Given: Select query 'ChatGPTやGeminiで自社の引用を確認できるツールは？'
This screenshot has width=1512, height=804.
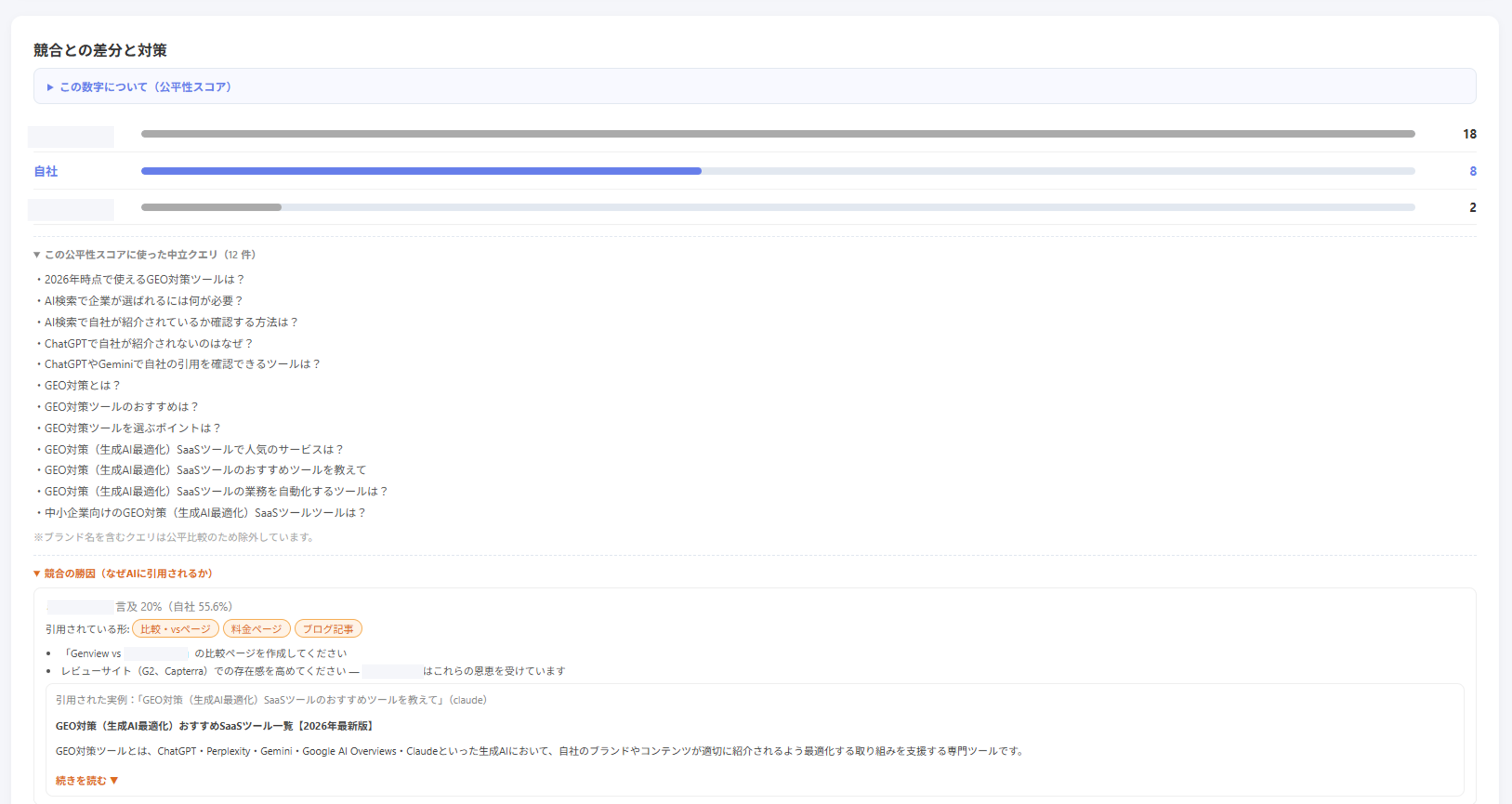Looking at the screenshot, I should [182, 364].
